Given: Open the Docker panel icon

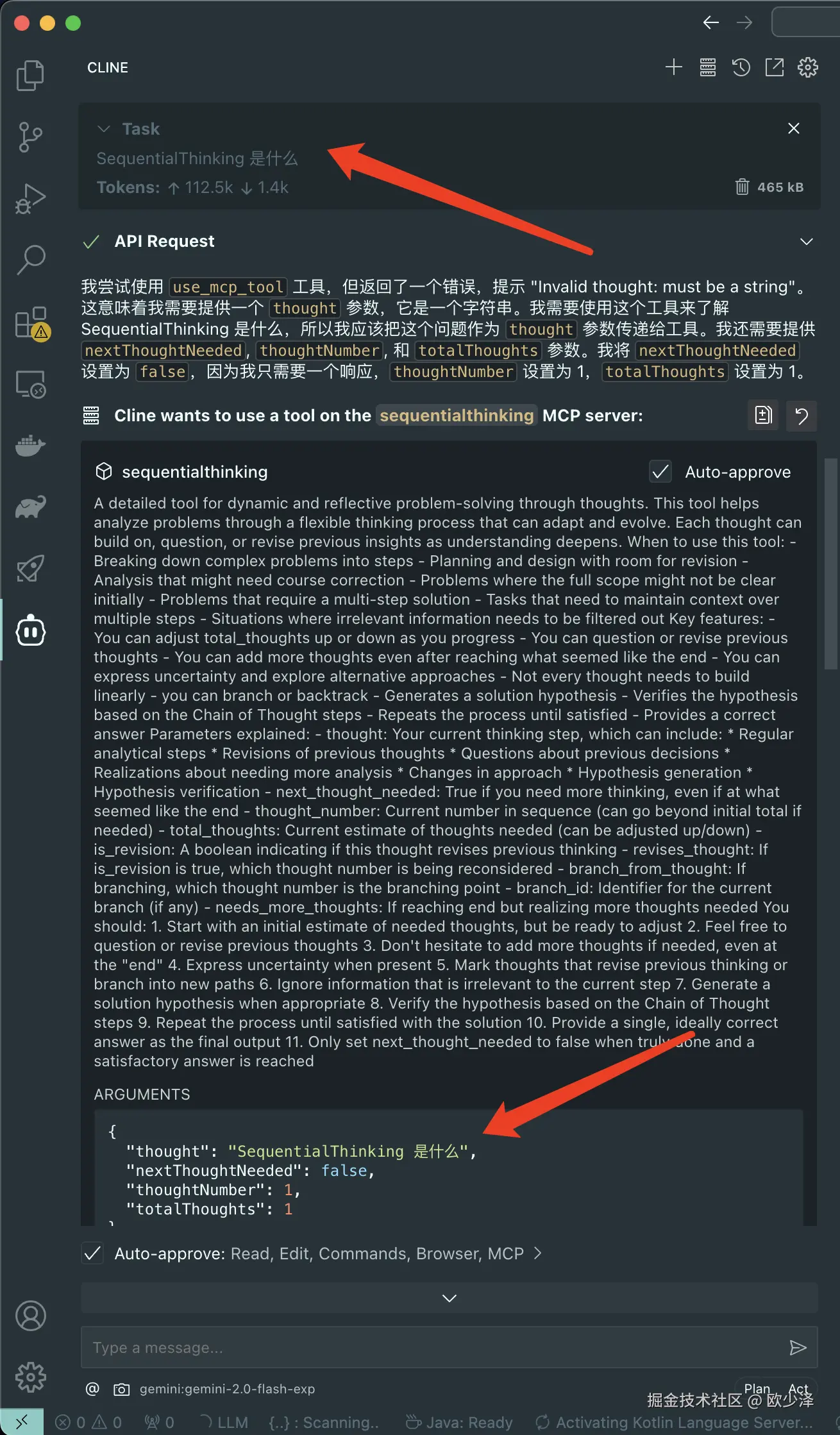Looking at the screenshot, I should [x=30, y=445].
